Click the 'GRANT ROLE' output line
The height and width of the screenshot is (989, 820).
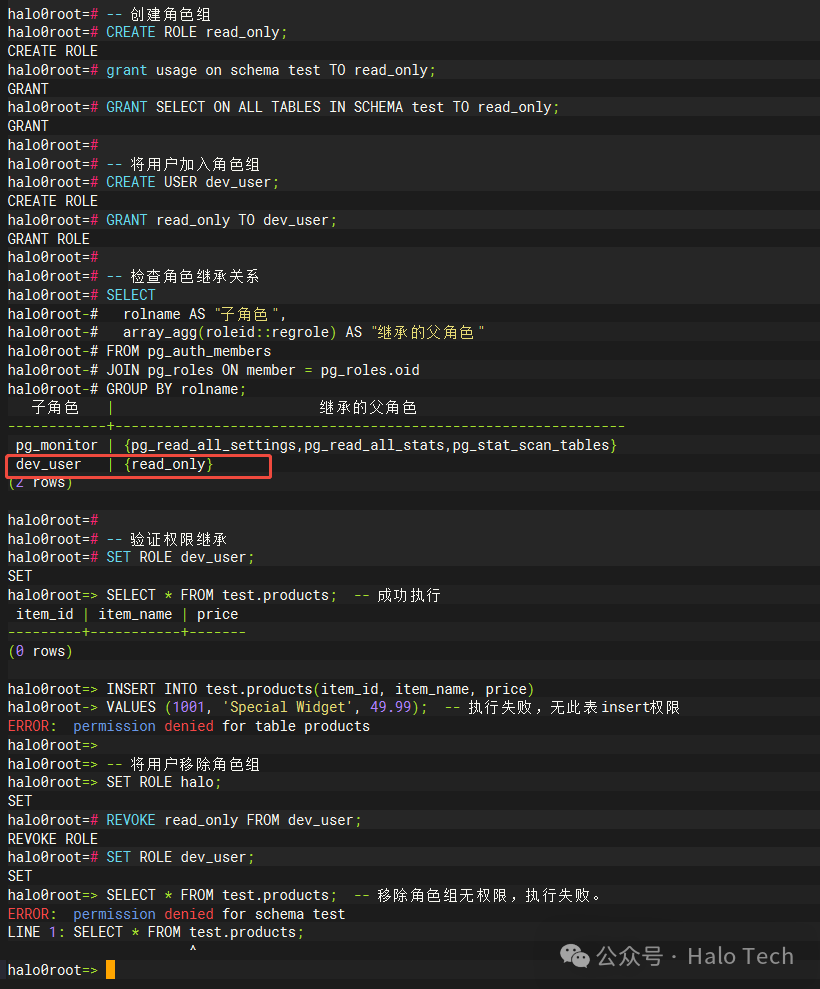tap(49, 239)
